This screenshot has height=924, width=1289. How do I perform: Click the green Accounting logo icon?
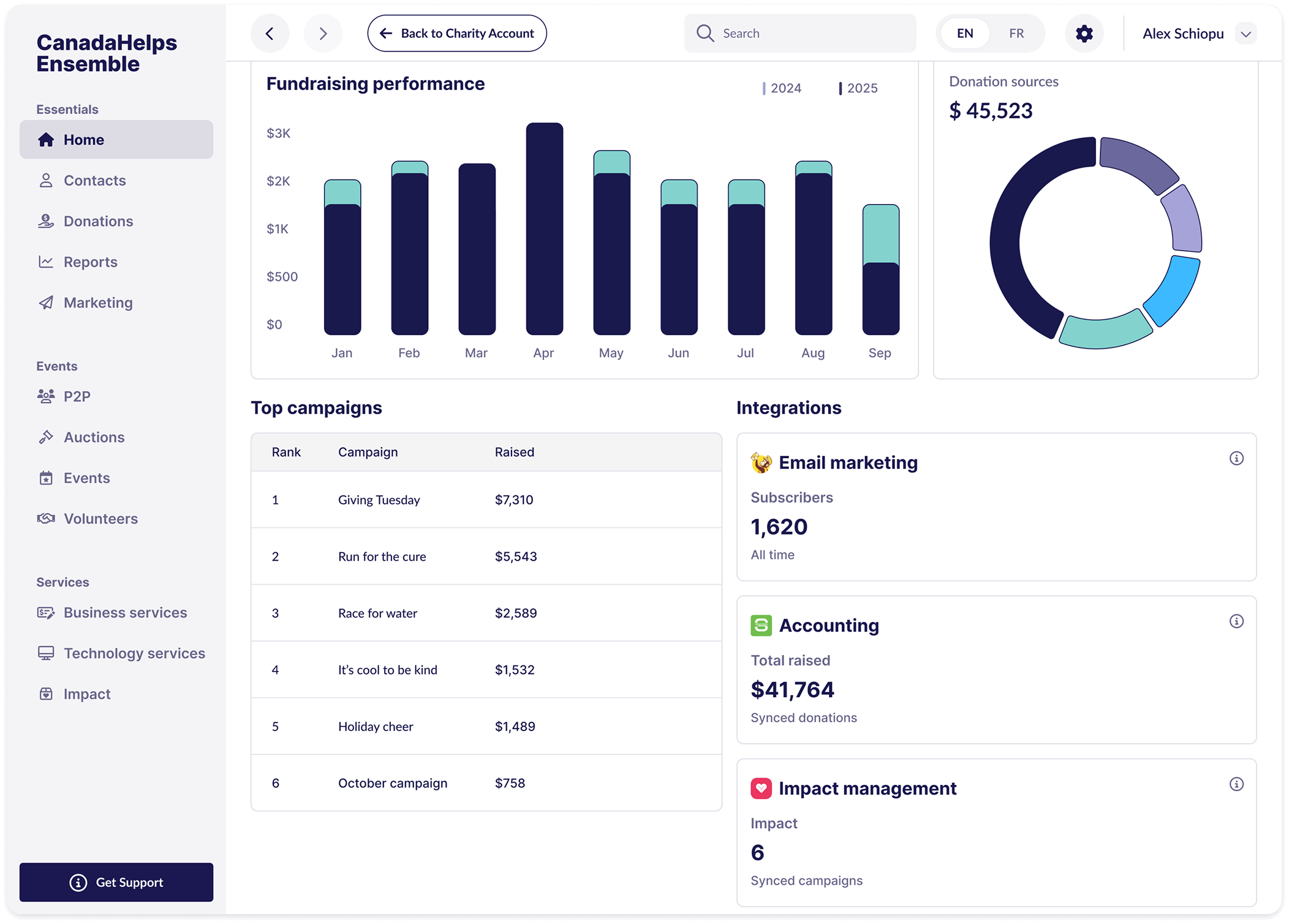click(x=761, y=626)
